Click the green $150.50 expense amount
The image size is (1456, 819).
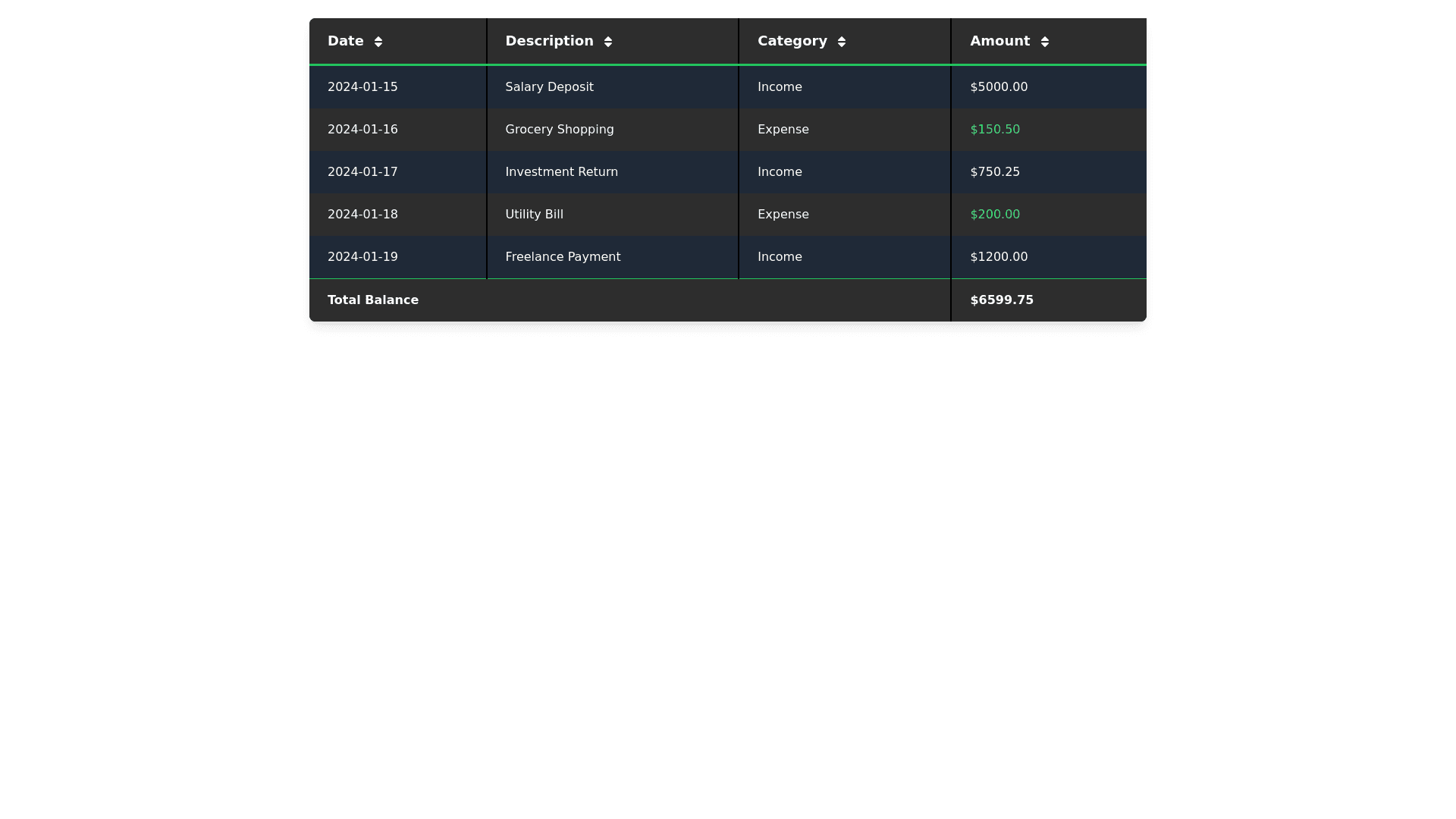pos(994,129)
